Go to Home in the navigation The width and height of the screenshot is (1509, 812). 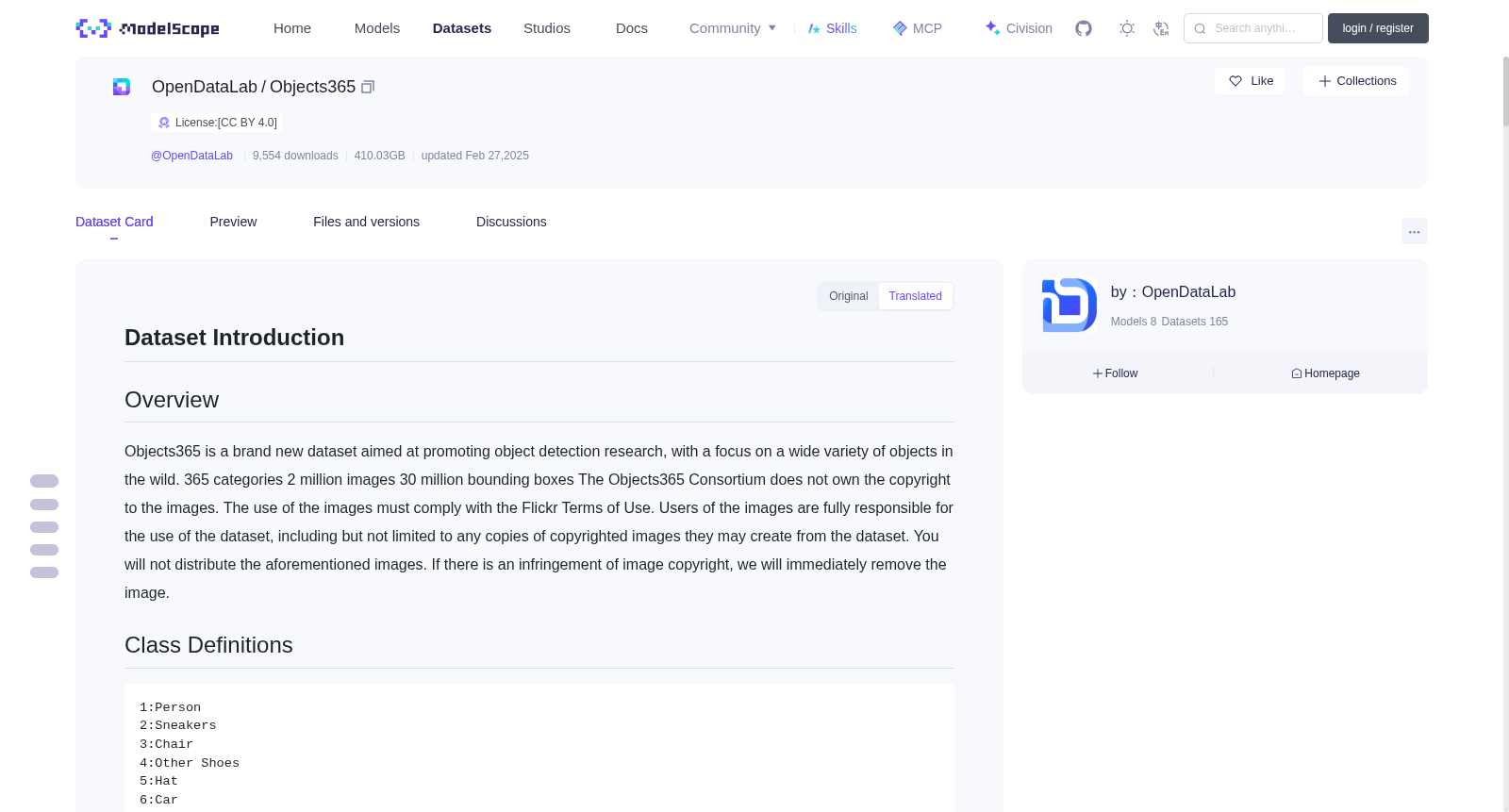(x=292, y=28)
